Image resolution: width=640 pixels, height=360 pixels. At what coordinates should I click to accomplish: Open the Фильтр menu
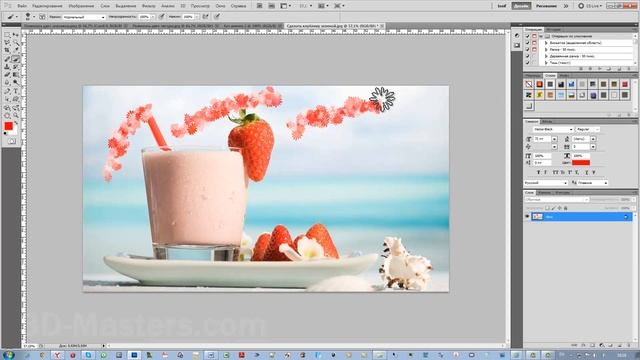[149, 6]
